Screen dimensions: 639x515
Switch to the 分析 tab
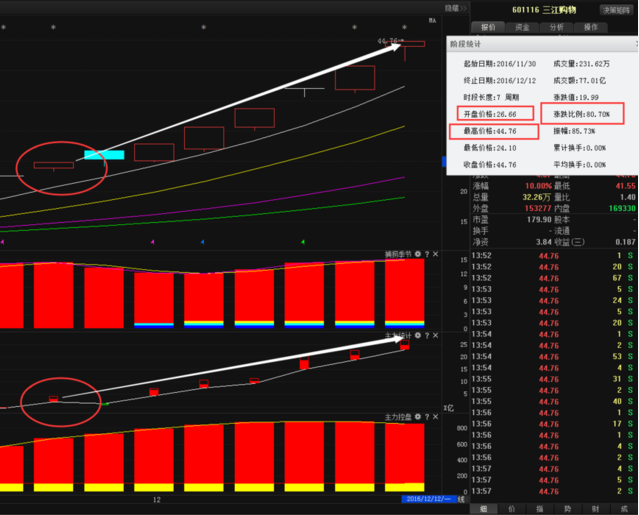click(x=556, y=27)
